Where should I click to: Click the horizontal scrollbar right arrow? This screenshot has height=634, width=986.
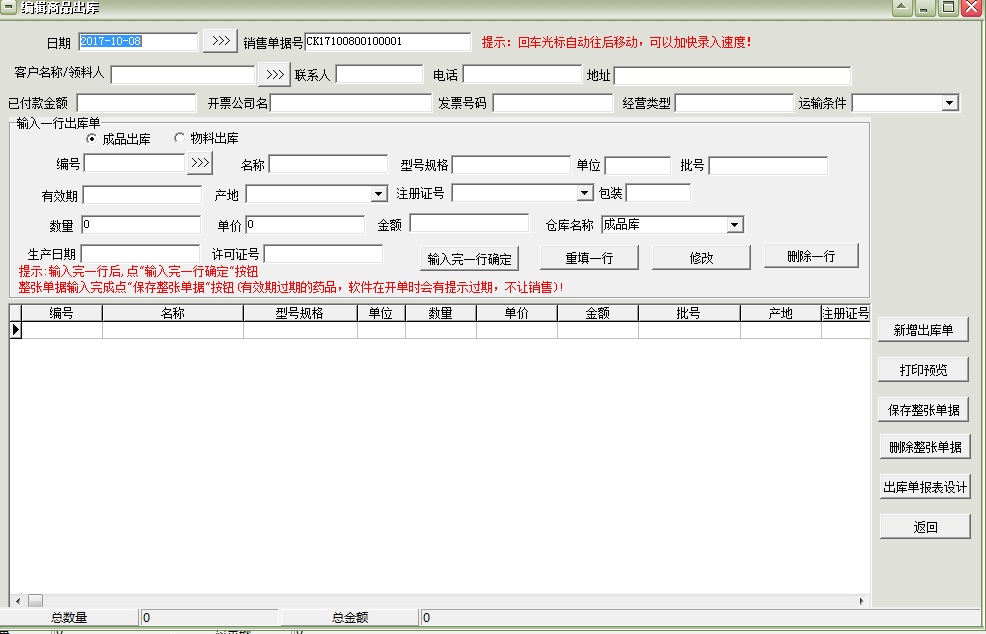coord(861,601)
